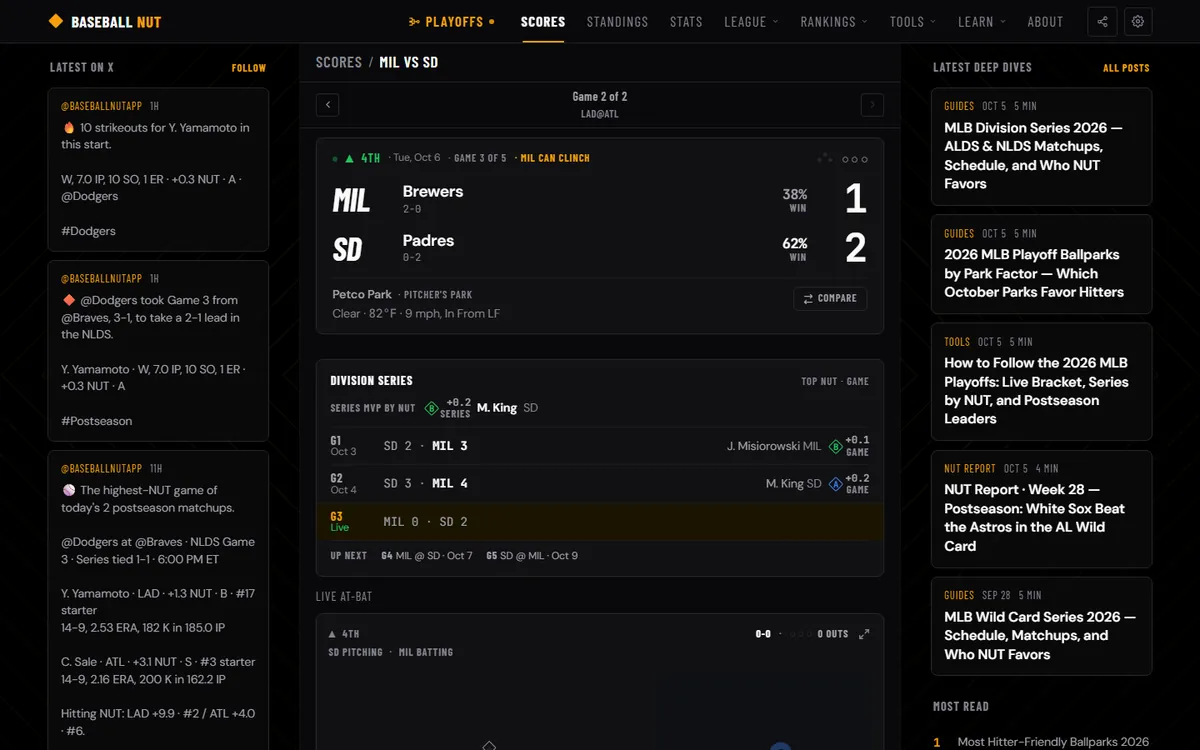
Task: Open the Stats page
Action: click(x=686, y=21)
